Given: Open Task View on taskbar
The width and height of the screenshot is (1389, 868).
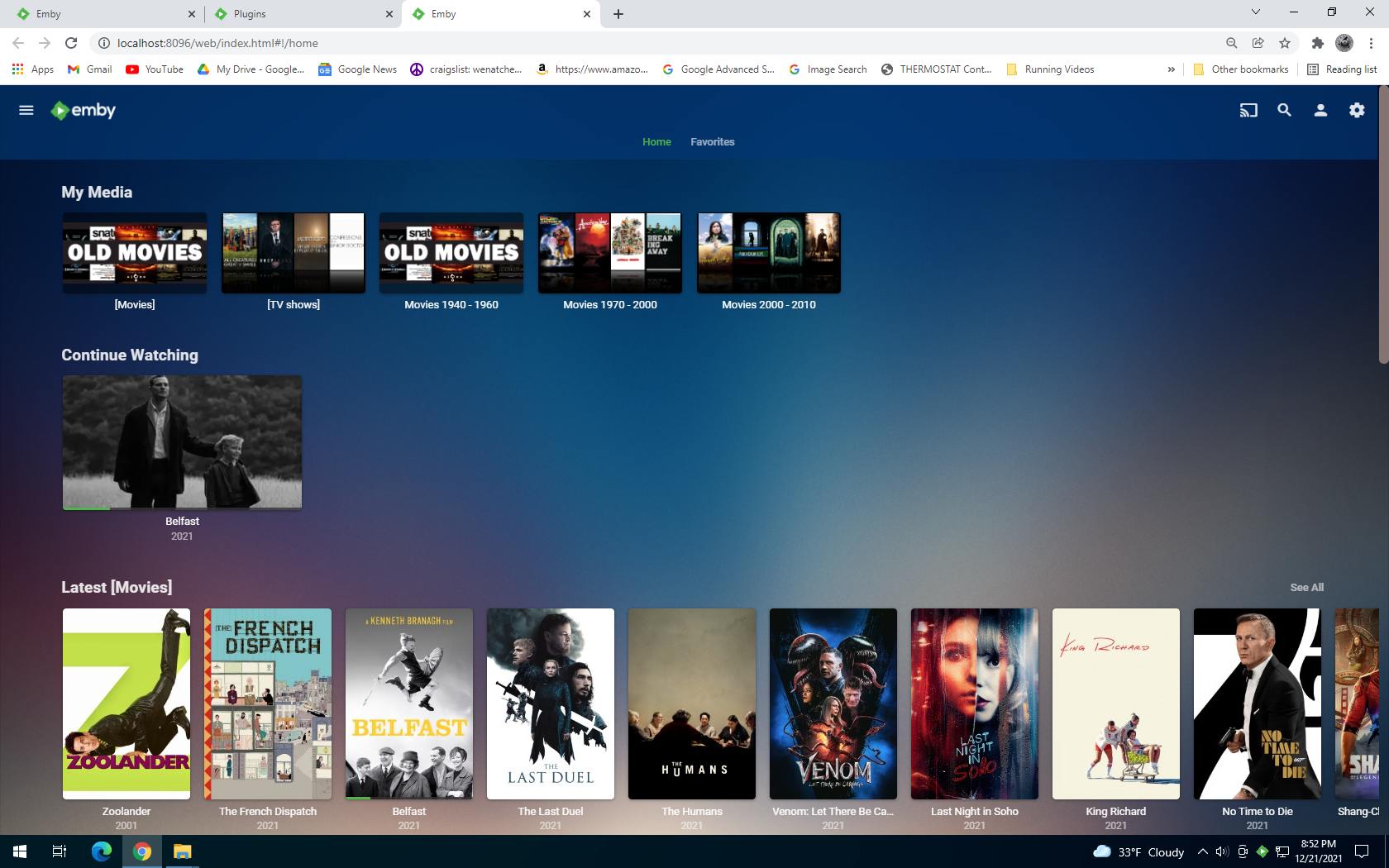Looking at the screenshot, I should click(60, 851).
